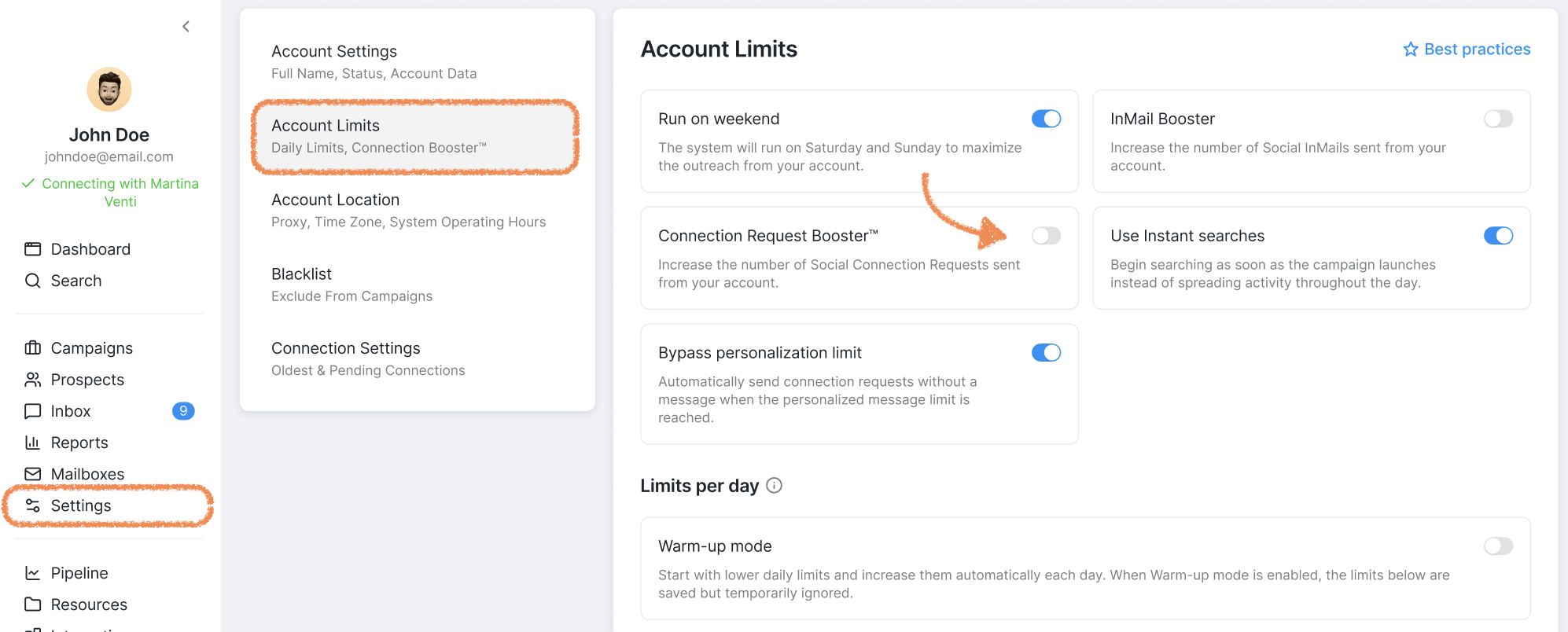Open Prospects people icon
1568x632 pixels.
(32, 380)
